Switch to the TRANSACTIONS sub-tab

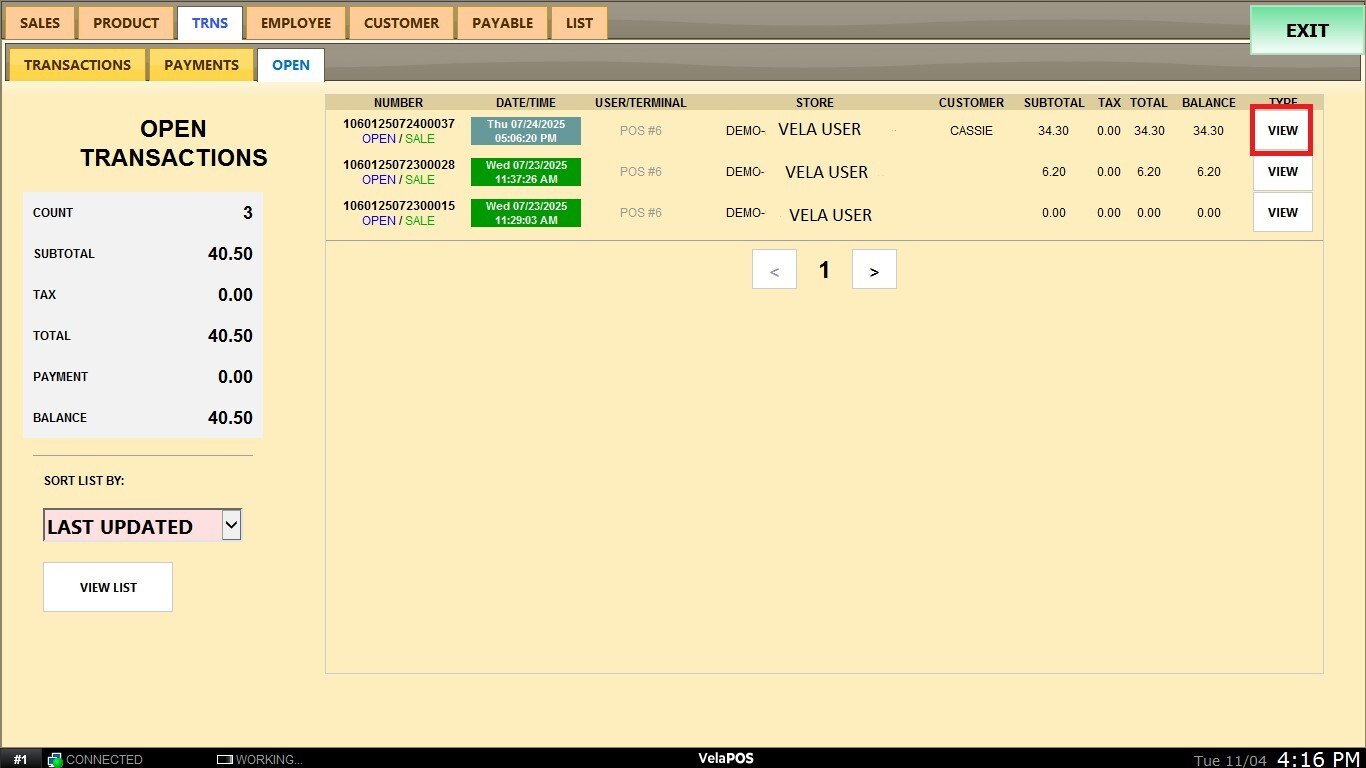[x=77, y=65]
